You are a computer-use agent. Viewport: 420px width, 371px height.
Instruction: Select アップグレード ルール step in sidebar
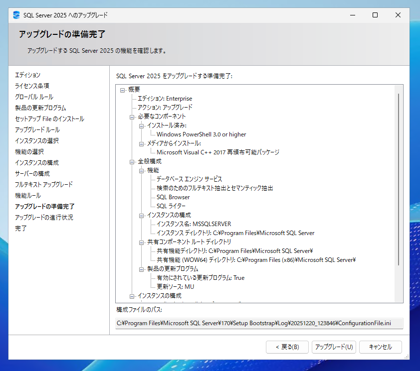(37, 130)
